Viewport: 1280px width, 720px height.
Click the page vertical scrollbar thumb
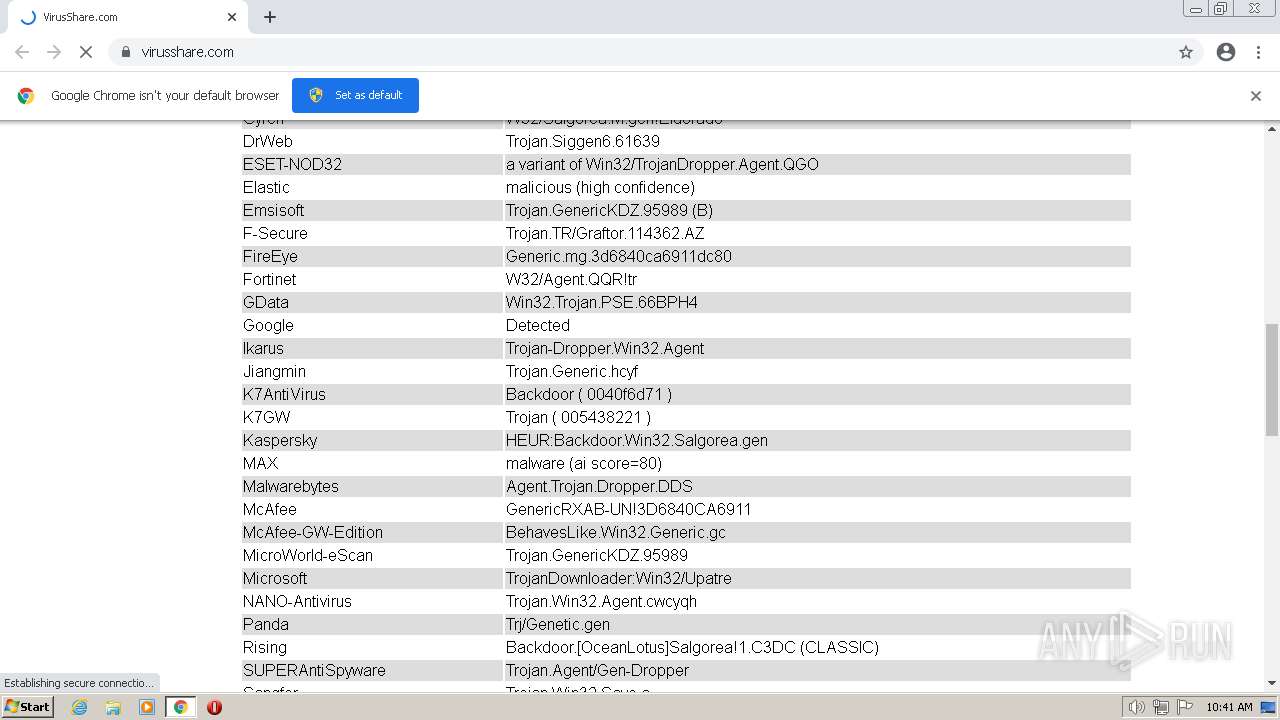click(x=1272, y=380)
